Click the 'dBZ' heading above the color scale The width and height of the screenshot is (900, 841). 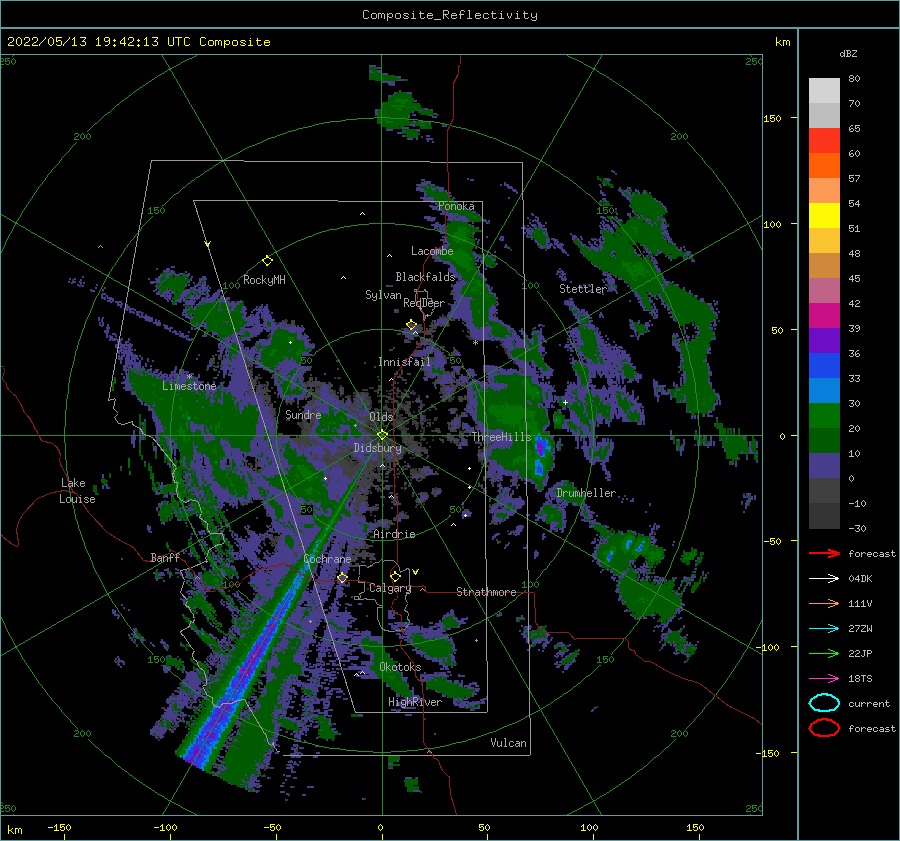tap(848, 53)
